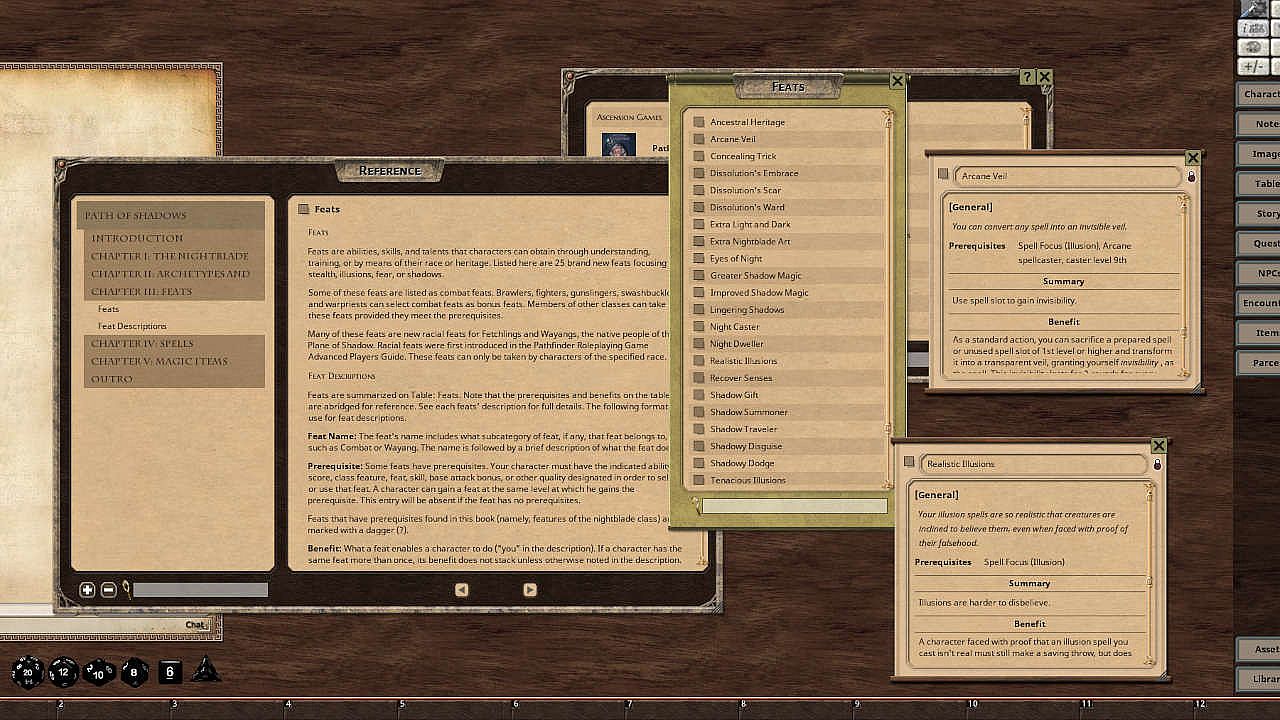Screen dimensions: 1280x720
Task: Open the Images sidebar button
Action: (1258, 154)
